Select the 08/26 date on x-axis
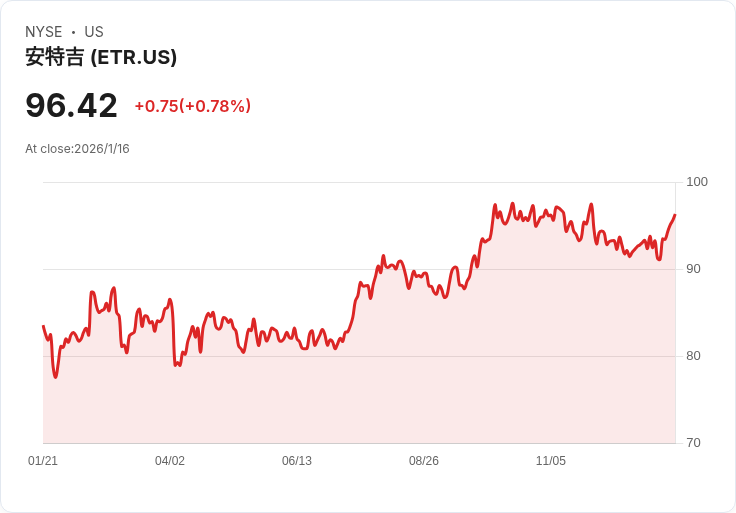 [424, 461]
